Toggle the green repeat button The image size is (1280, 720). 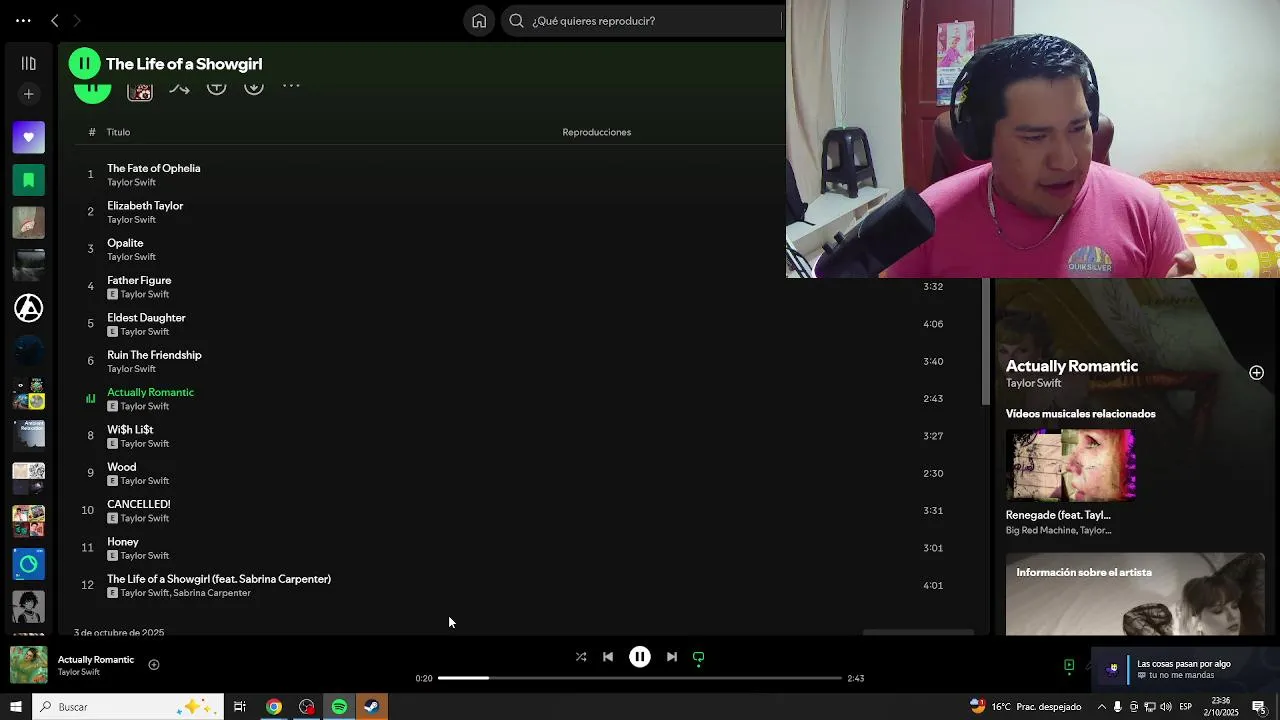pos(699,657)
